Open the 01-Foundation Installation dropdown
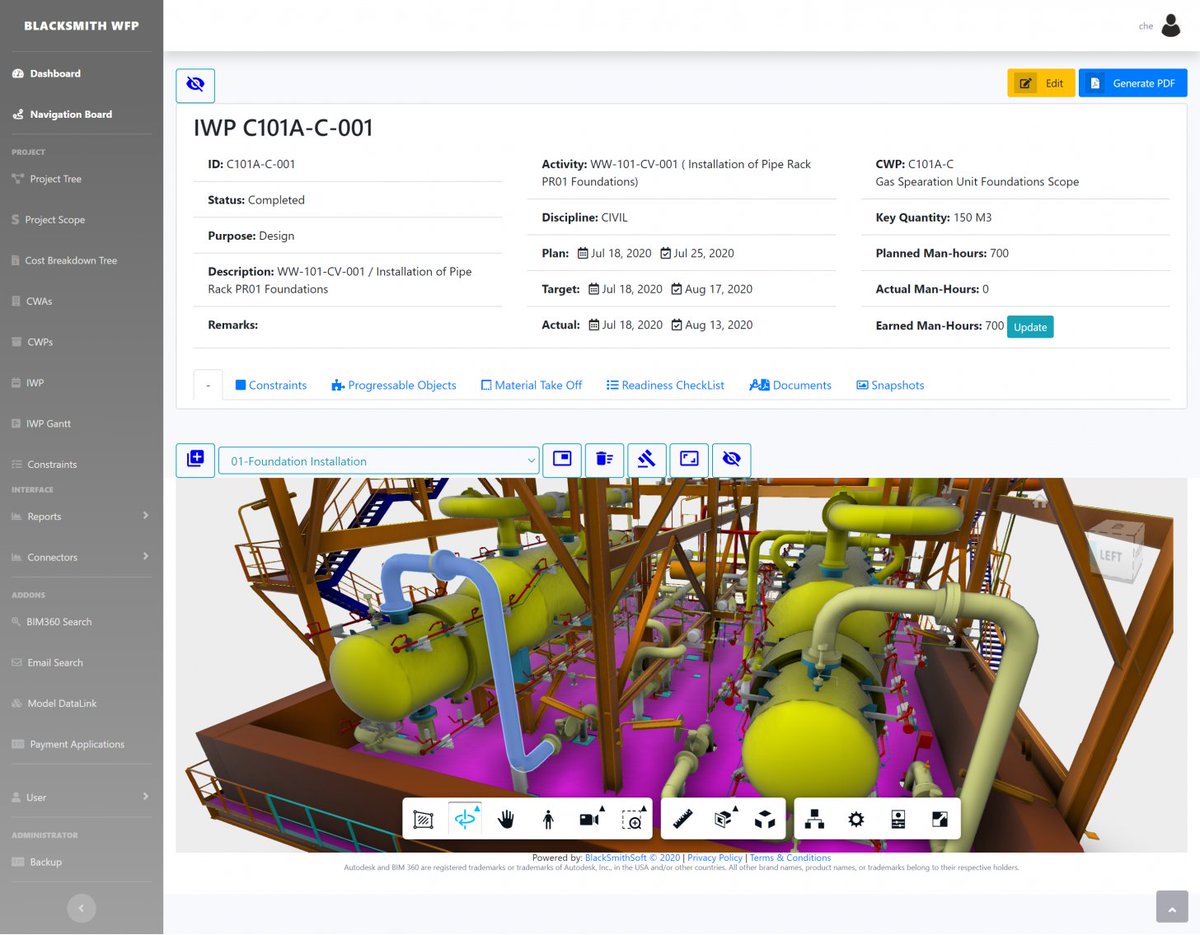1200x935 pixels. pos(378,459)
